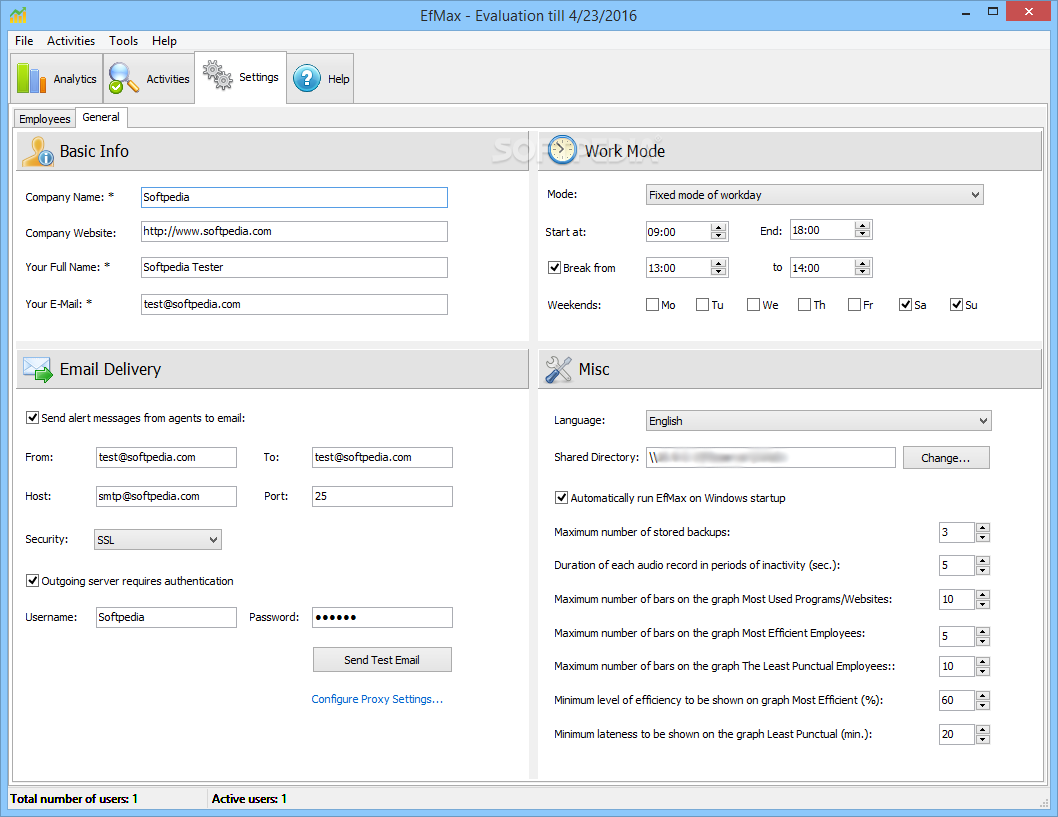Open the work Mode dropdown
Viewport: 1058px width, 817px height.
(814, 195)
